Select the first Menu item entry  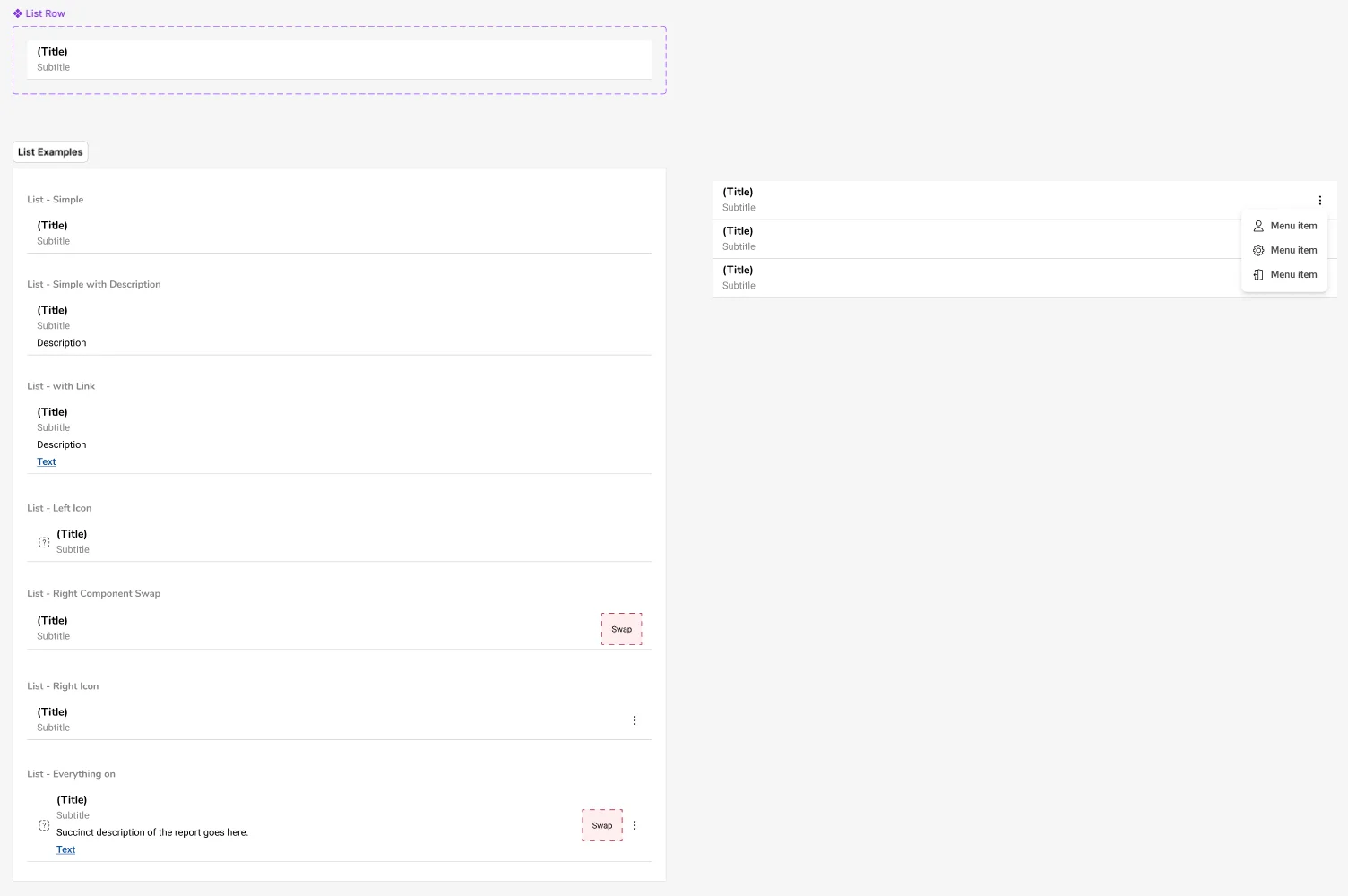tap(1293, 226)
